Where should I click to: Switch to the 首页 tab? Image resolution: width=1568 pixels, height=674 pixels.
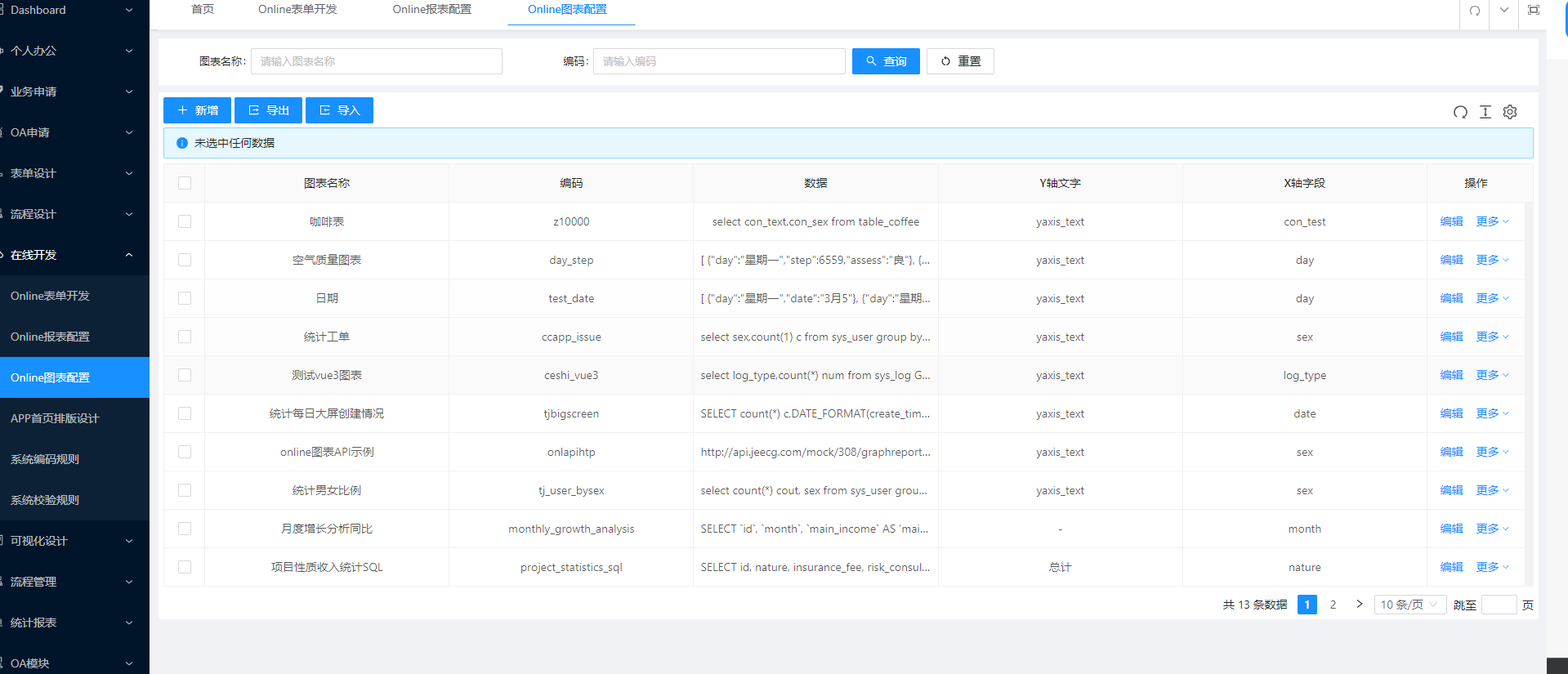click(x=203, y=10)
